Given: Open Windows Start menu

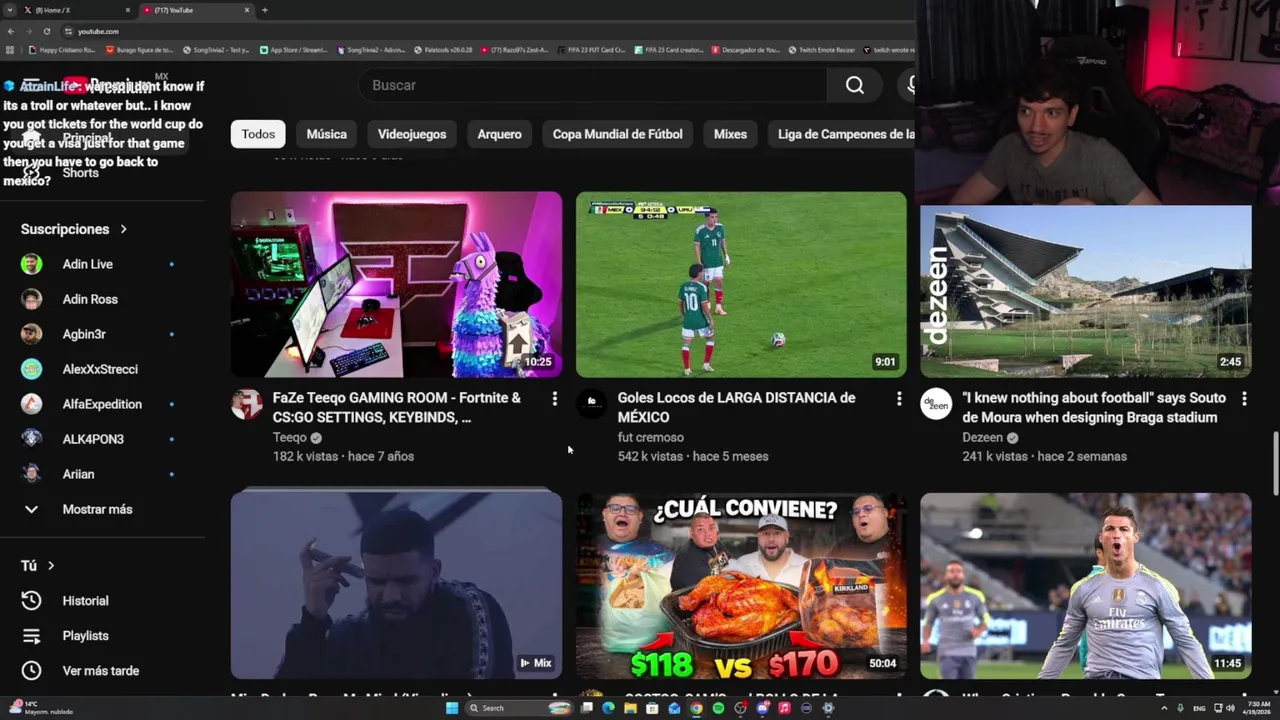Looking at the screenshot, I should pyautogui.click(x=452, y=708).
